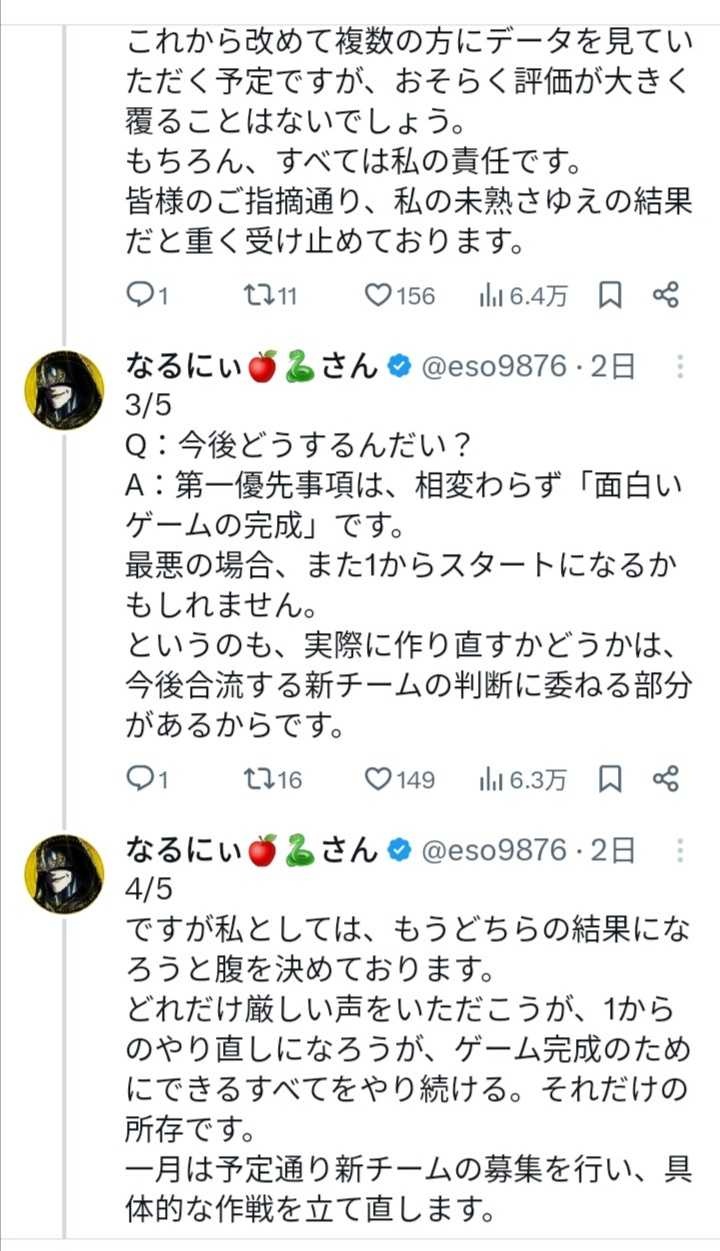720x1251 pixels.
Task: Click display name なるにぃ on the 3/5 tweet
Action: pos(184,367)
